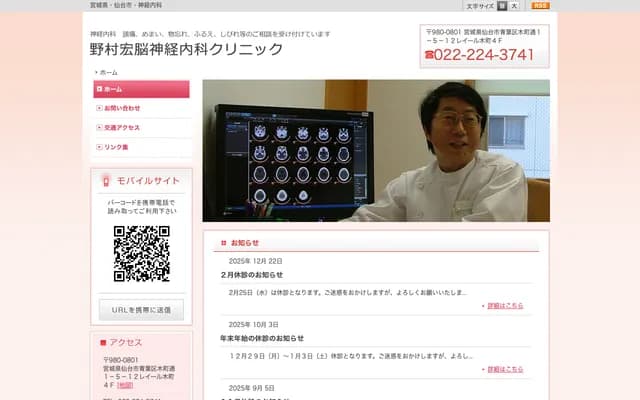Viewport: 640px width, 400px height.
Task: Click the 年末年始の休診のお知らせ headline
Action: click(262, 338)
